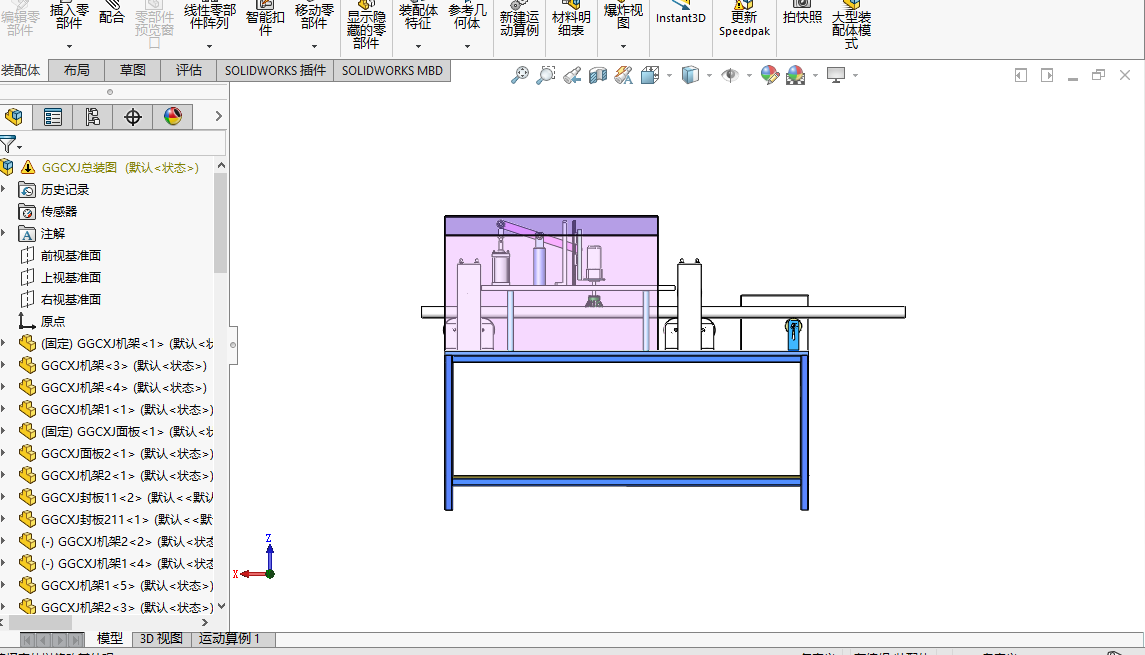Open DisplayManager color sphere tab

(x=172, y=117)
